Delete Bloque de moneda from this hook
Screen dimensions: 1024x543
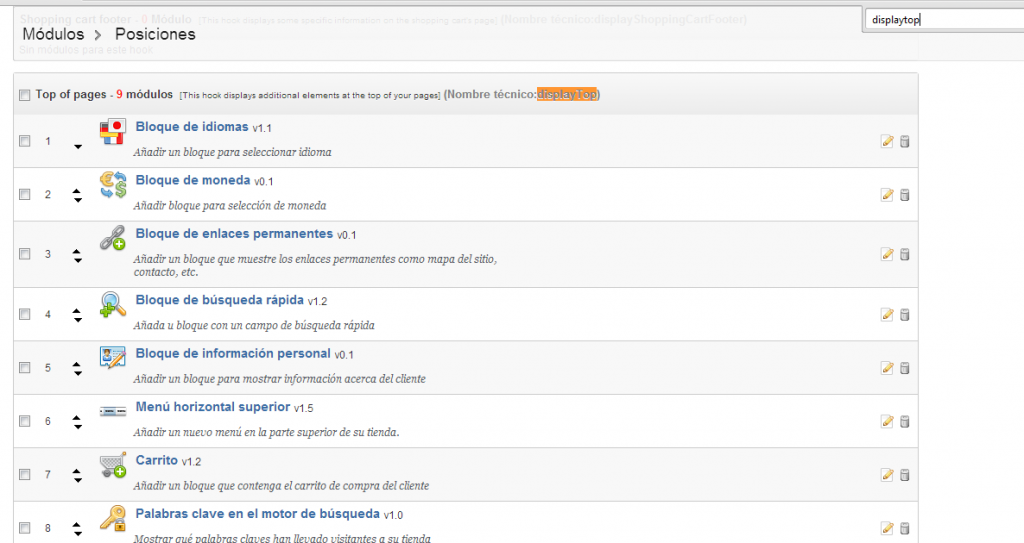[904, 195]
